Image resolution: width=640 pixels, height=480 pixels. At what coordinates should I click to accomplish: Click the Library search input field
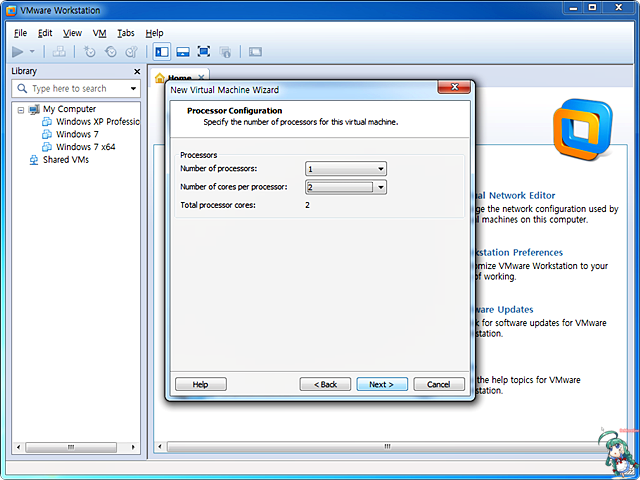[x=76, y=89]
